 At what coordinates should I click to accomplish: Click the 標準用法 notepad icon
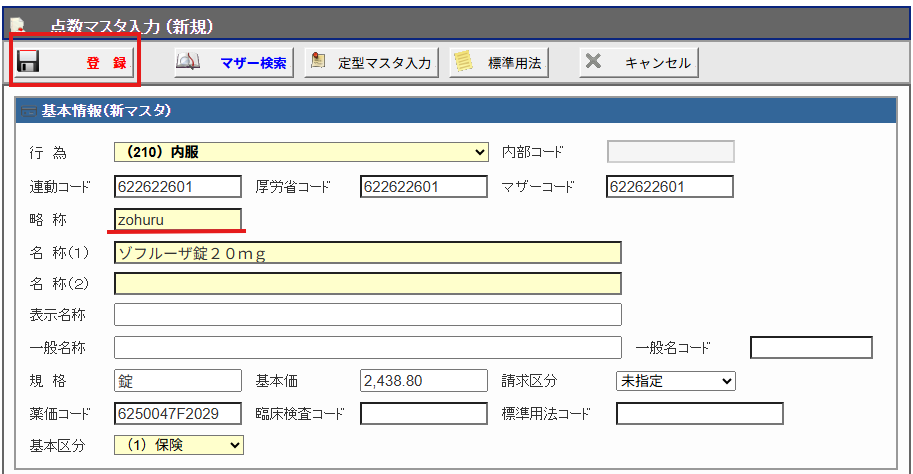pos(462,62)
